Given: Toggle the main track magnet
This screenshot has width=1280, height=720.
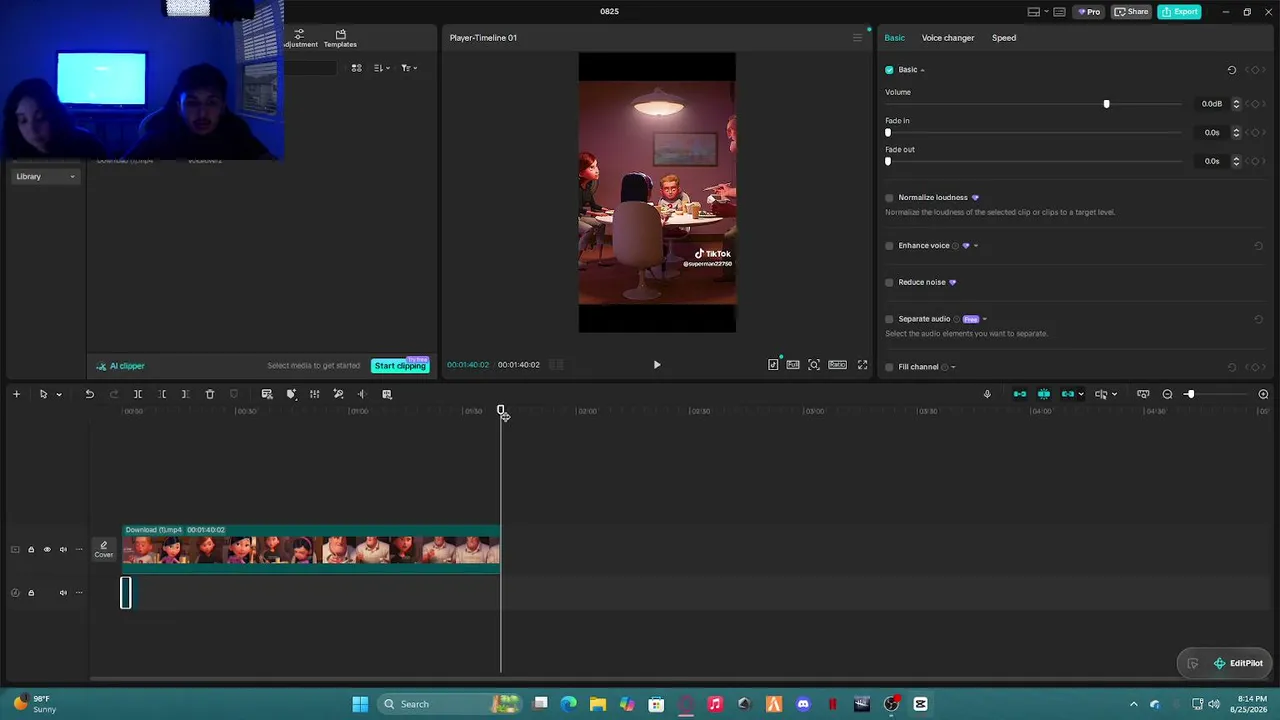Looking at the screenshot, I should (x=1020, y=394).
